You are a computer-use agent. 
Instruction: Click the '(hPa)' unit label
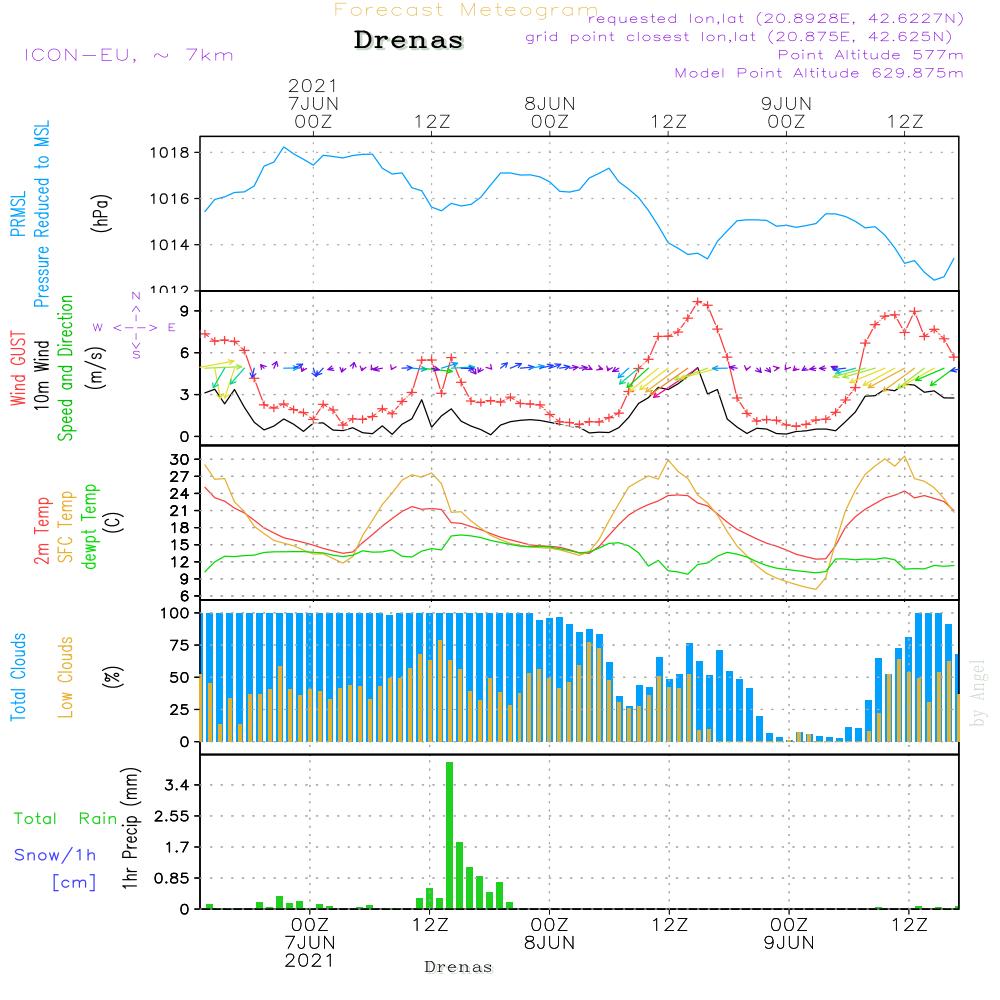click(100, 213)
